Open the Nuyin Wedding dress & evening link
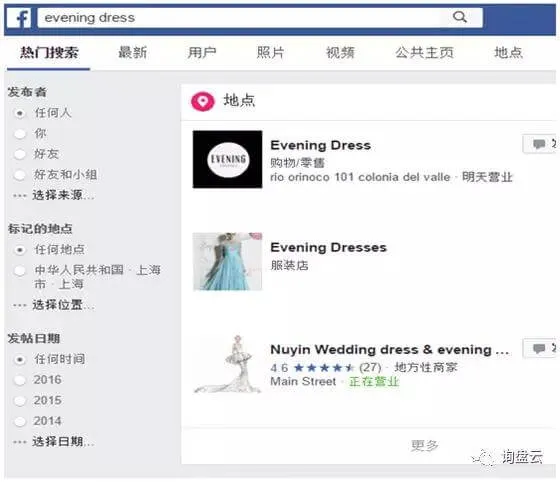The image size is (560, 482). [390, 350]
